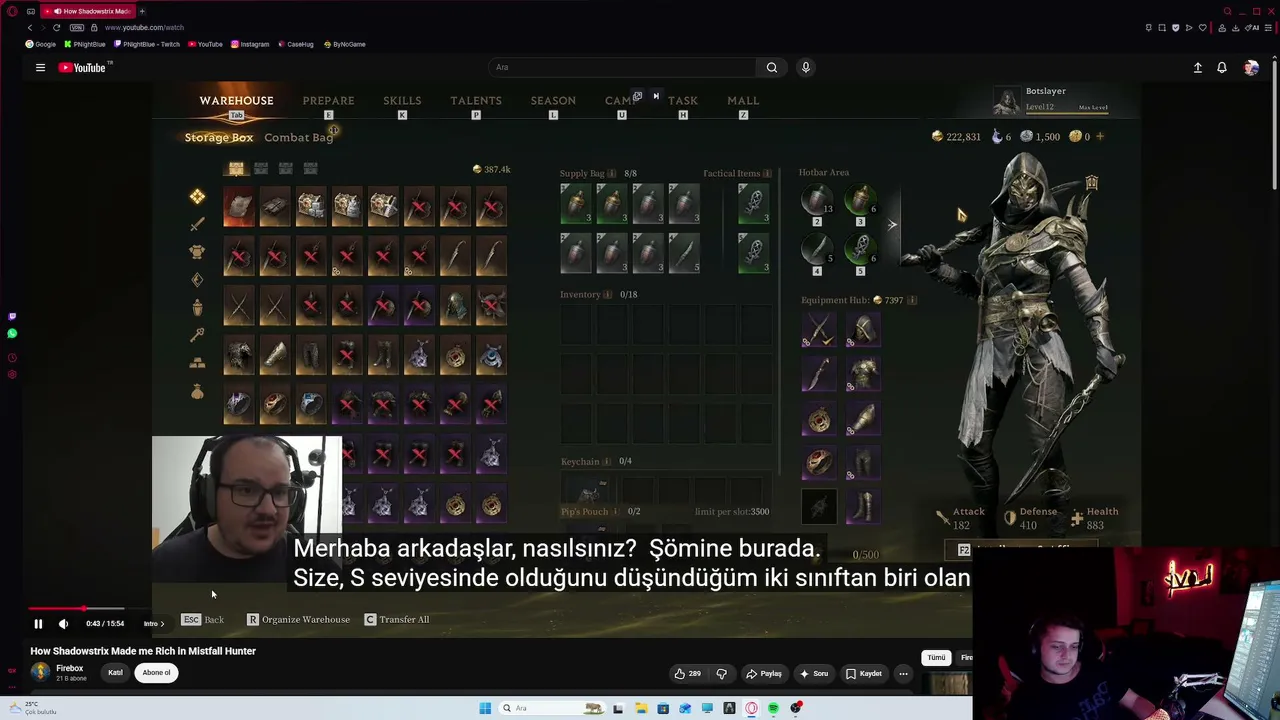Seek using the red video progress bar
1280x720 pixels.
point(76,608)
